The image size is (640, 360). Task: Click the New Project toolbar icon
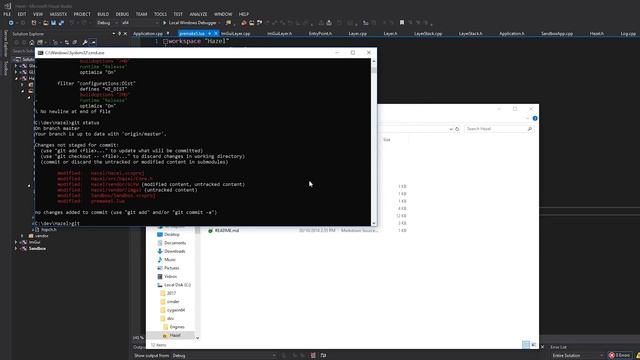click(34, 23)
